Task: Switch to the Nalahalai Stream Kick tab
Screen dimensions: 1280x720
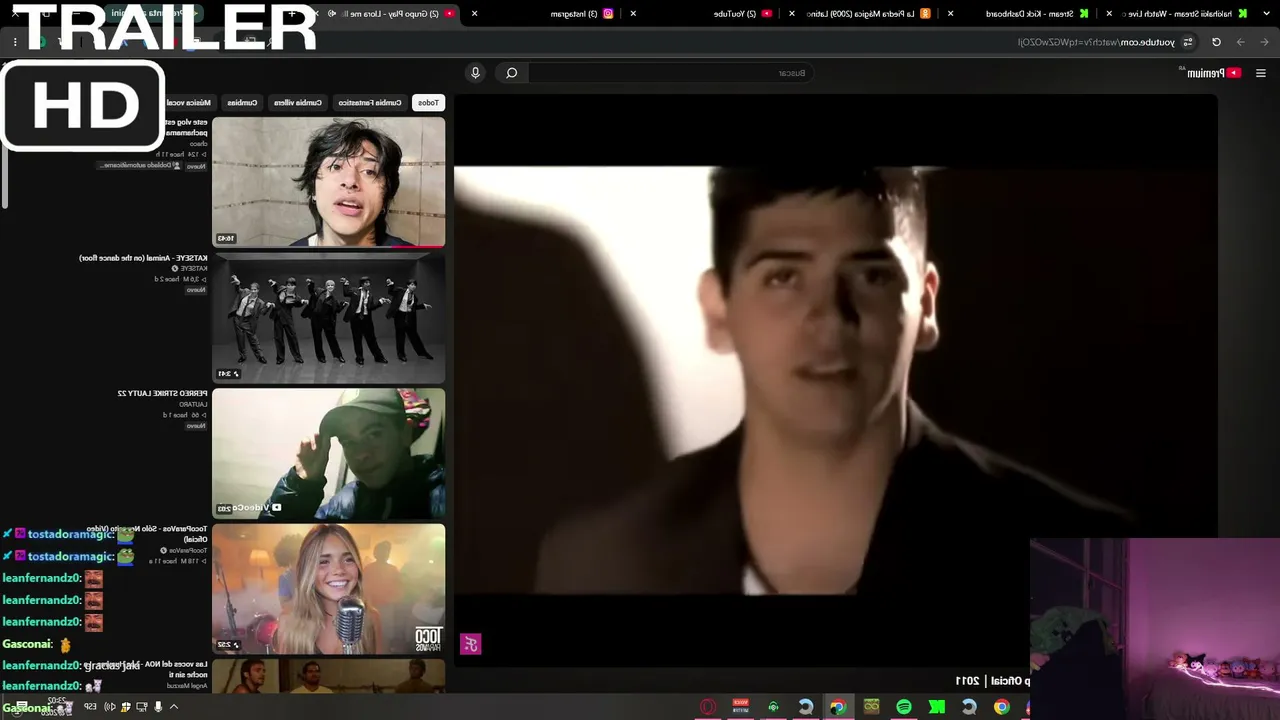Action: 1185,14
